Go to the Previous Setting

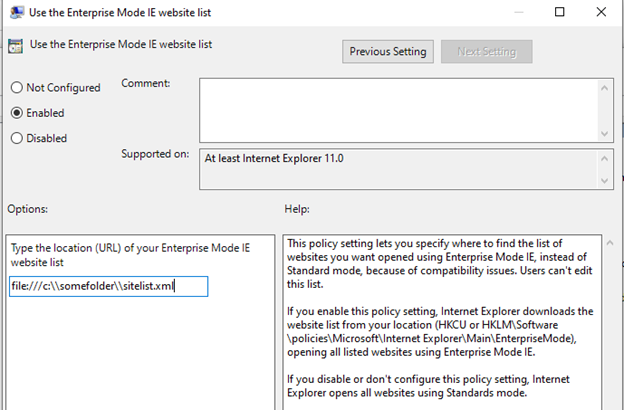point(387,51)
